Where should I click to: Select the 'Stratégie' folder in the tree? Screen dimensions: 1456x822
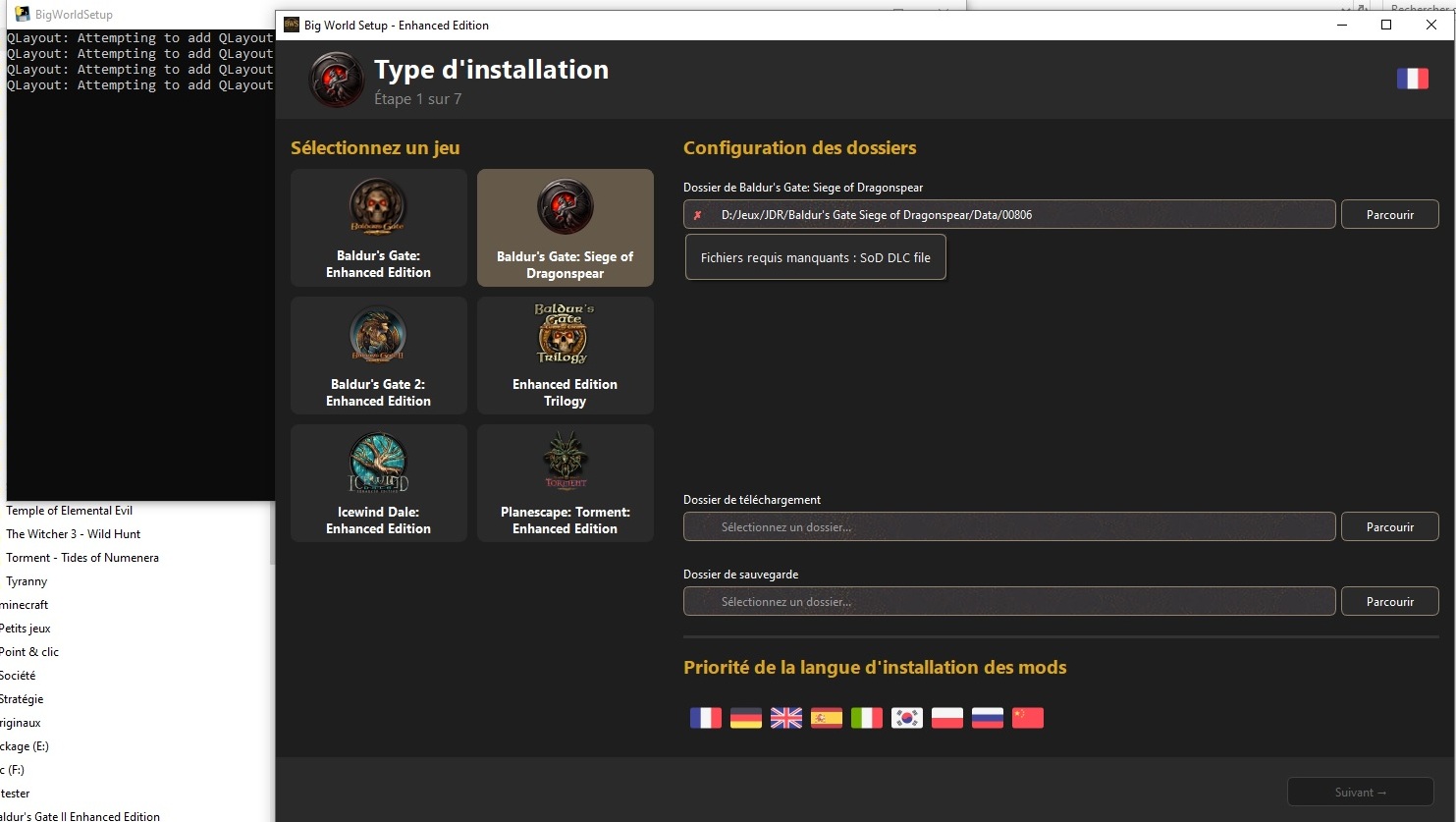[x=22, y=699]
